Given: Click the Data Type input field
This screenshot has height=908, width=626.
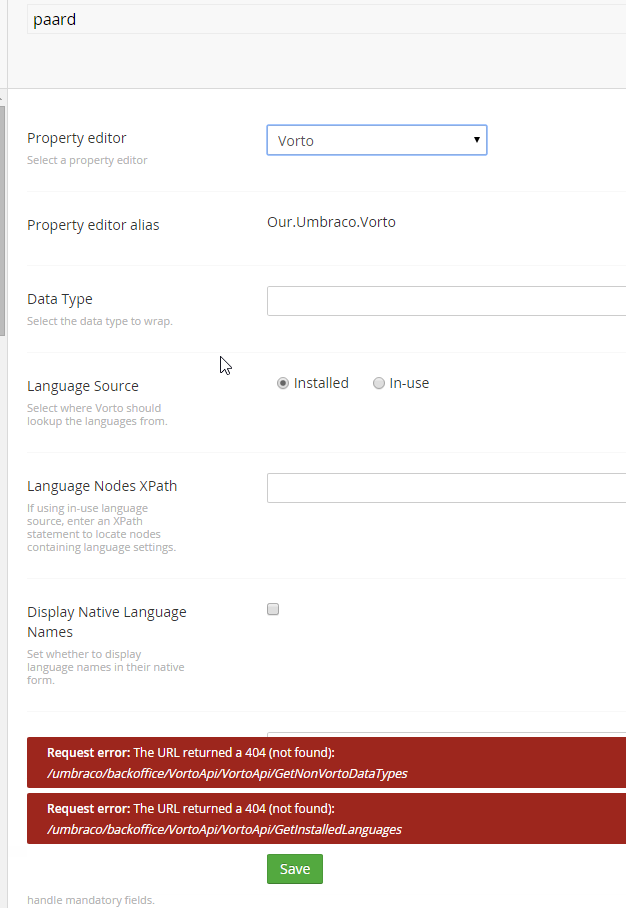Looking at the screenshot, I should (x=446, y=301).
